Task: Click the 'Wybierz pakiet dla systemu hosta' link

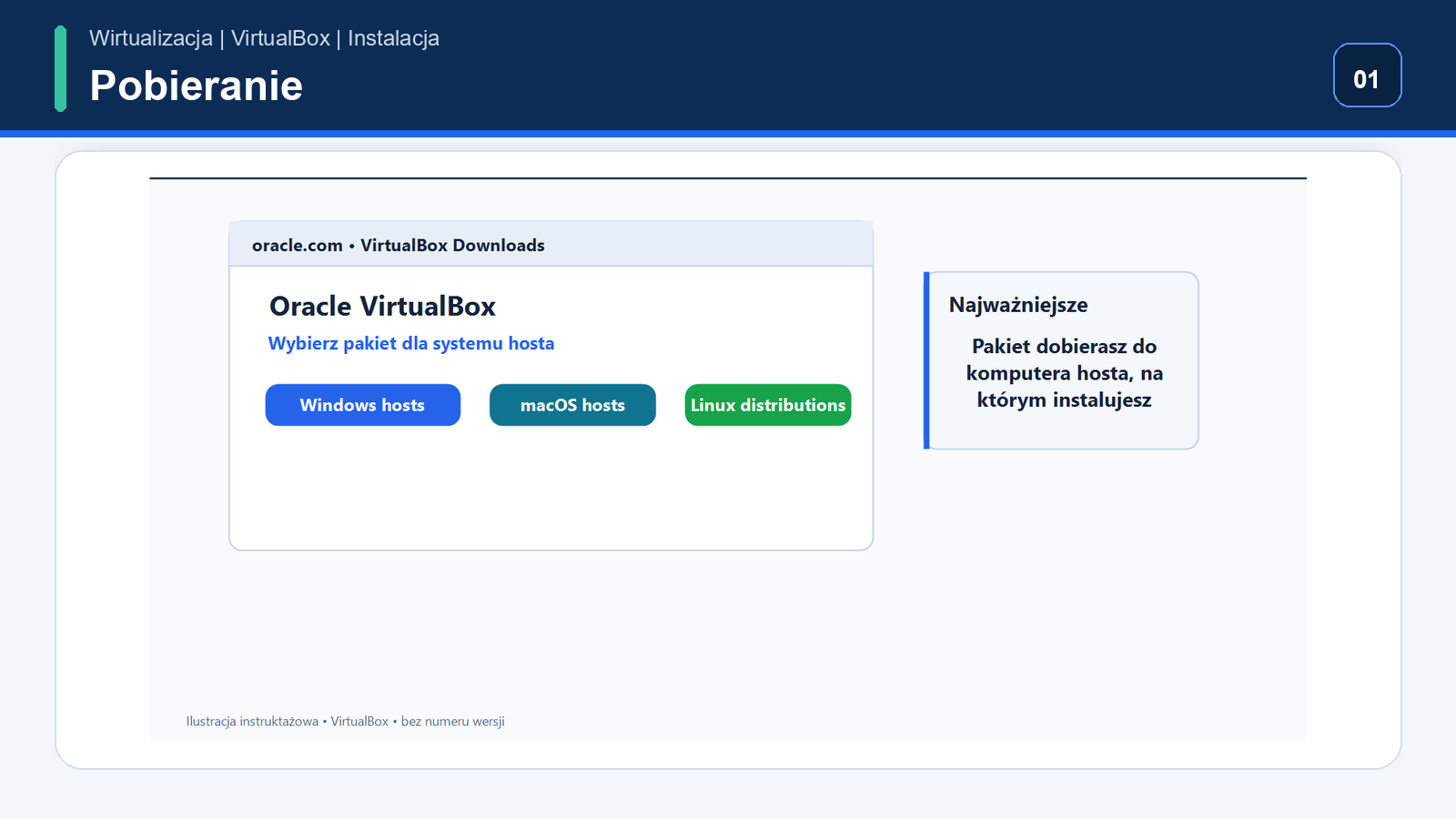Action: click(411, 343)
